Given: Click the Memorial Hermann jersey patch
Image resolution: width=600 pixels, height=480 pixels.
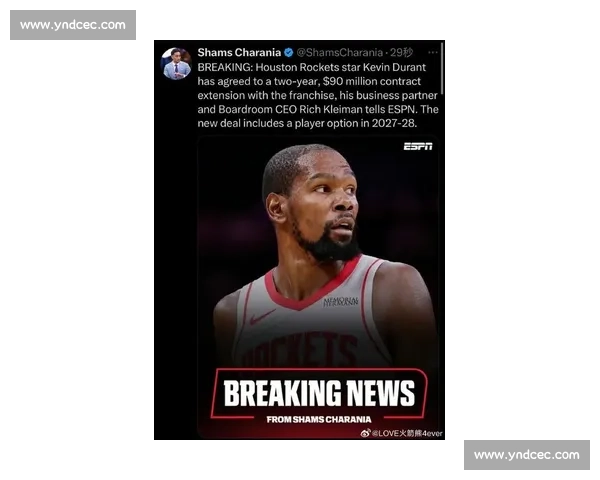Looking at the screenshot, I should tap(340, 300).
